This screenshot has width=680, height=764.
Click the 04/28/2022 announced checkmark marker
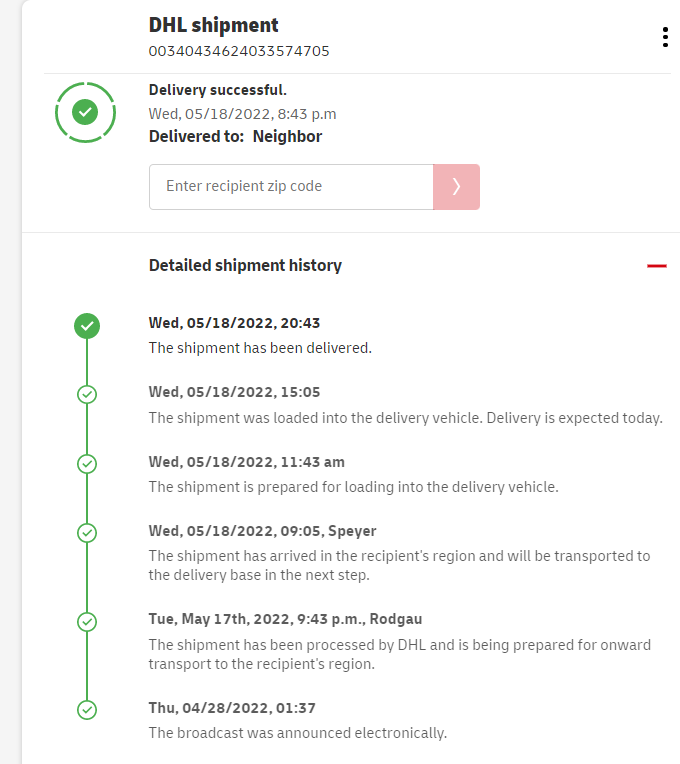tap(87, 710)
